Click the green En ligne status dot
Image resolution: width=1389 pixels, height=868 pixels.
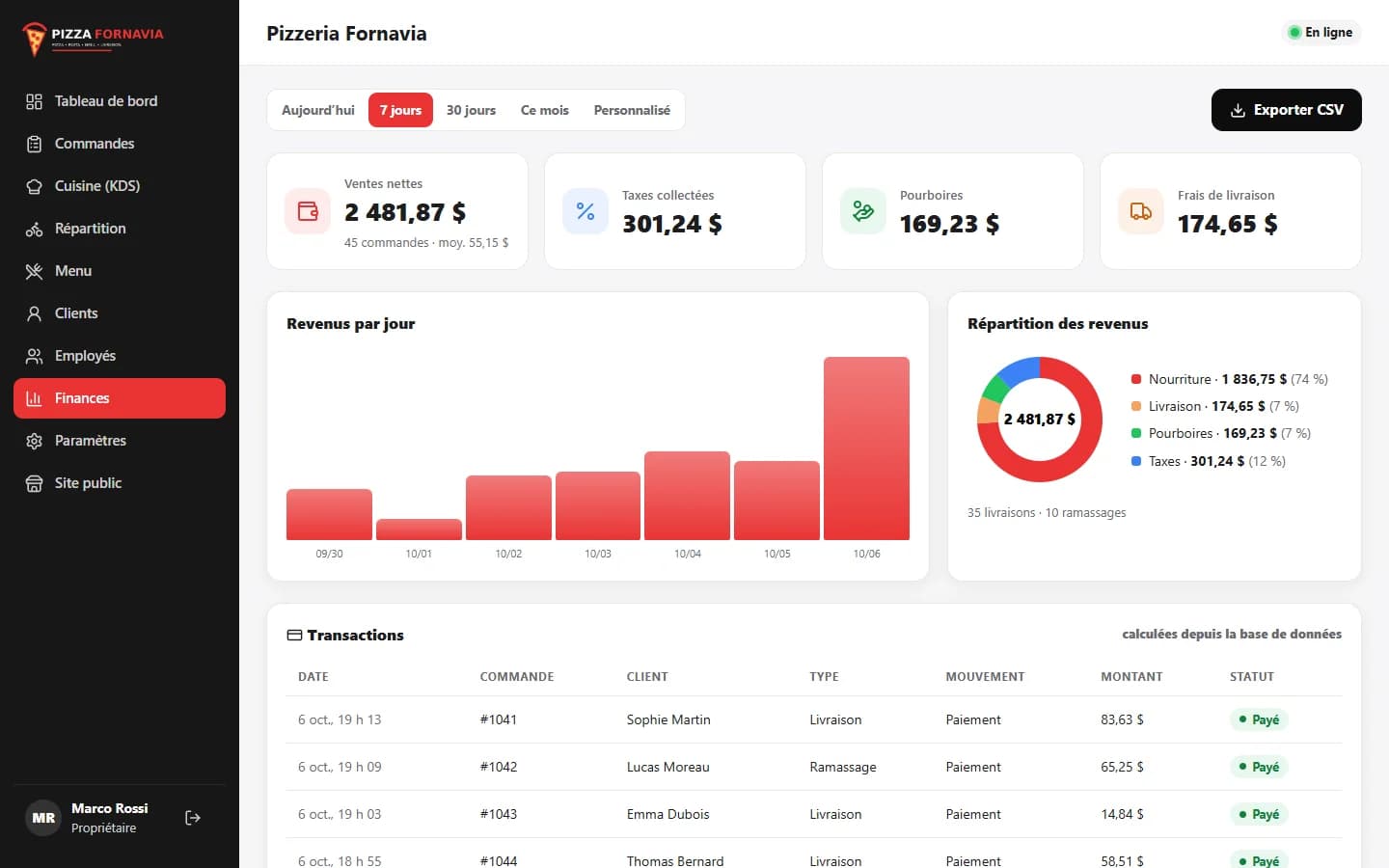tap(1294, 33)
